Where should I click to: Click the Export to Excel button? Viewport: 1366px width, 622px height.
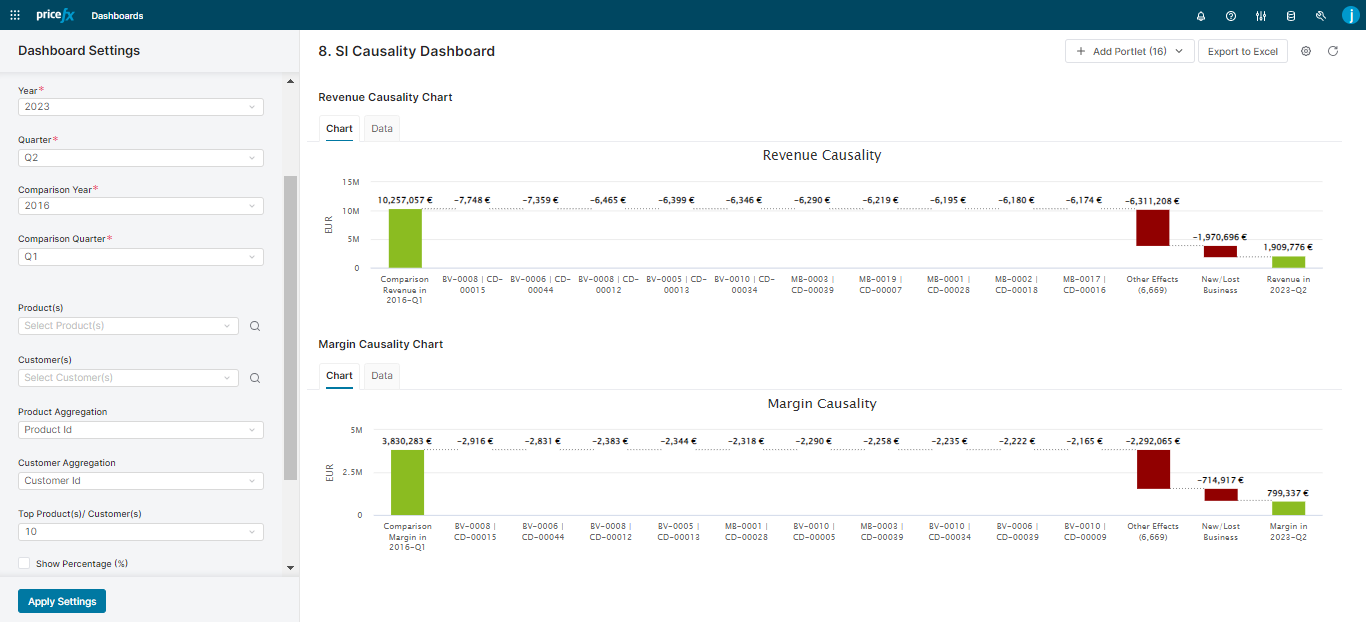pos(1242,51)
